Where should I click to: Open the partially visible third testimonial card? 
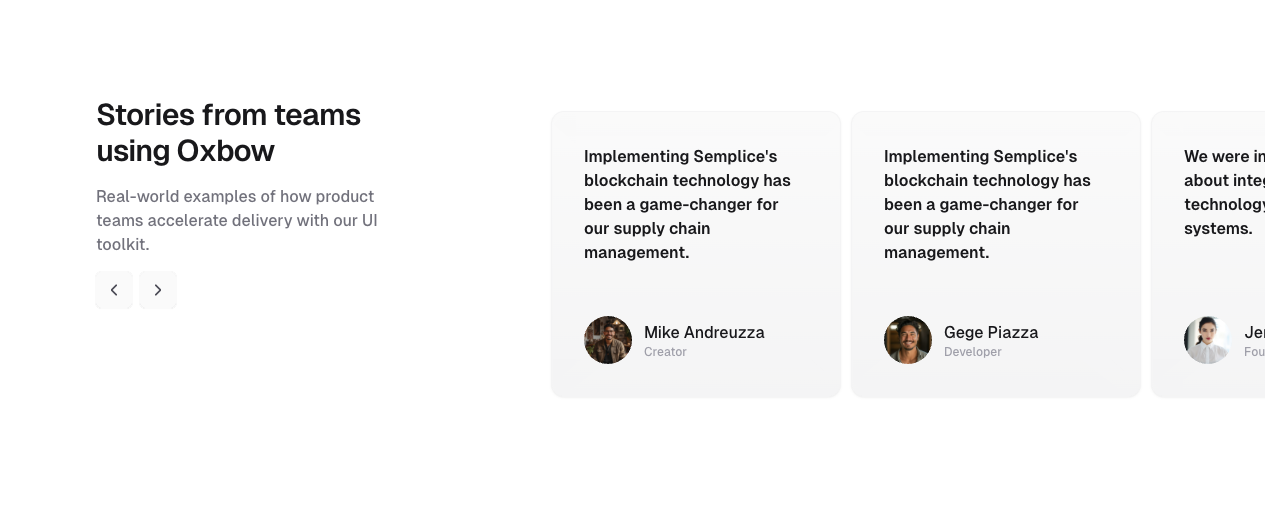pos(1210,285)
